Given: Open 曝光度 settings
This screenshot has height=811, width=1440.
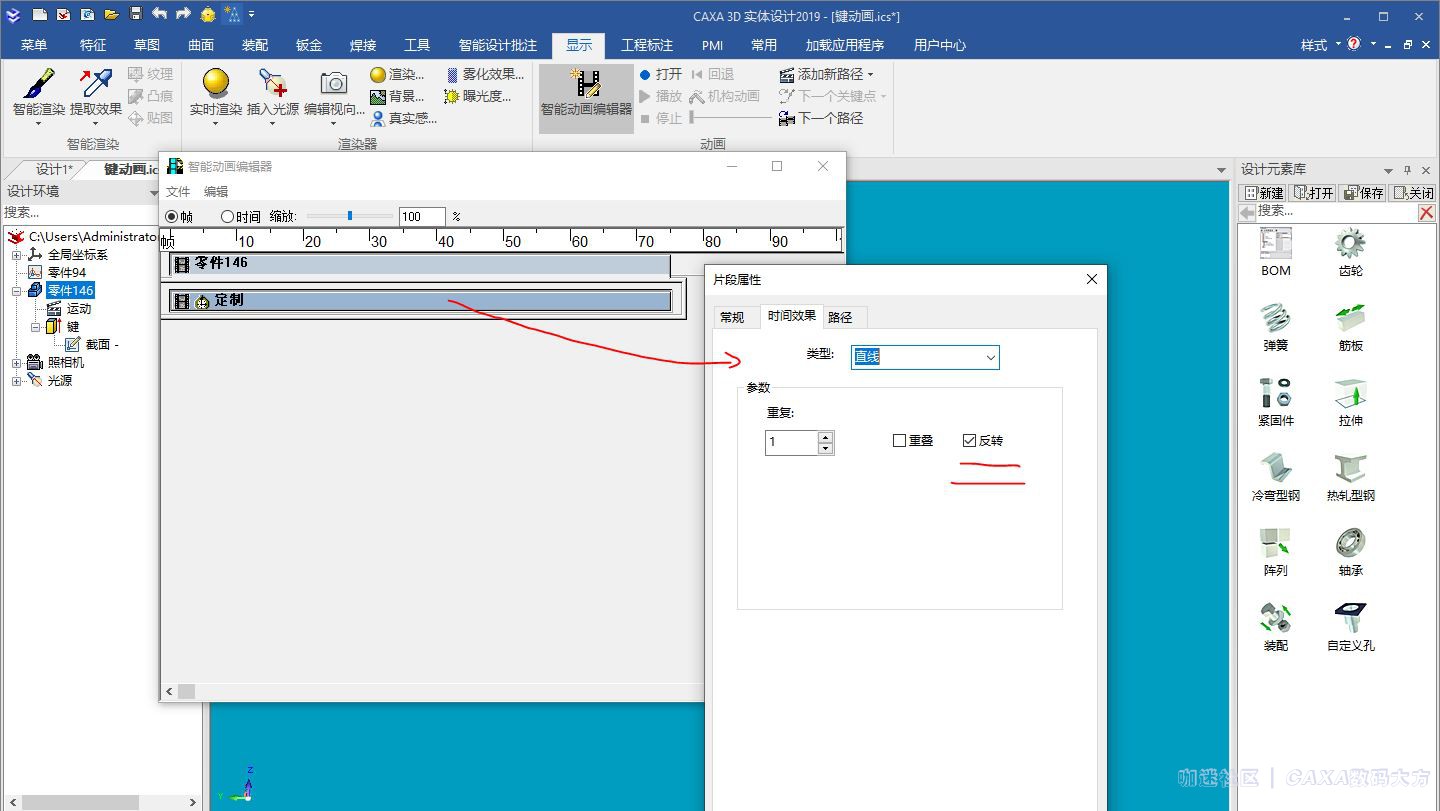Looking at the screenshot, I should [478, 97].
